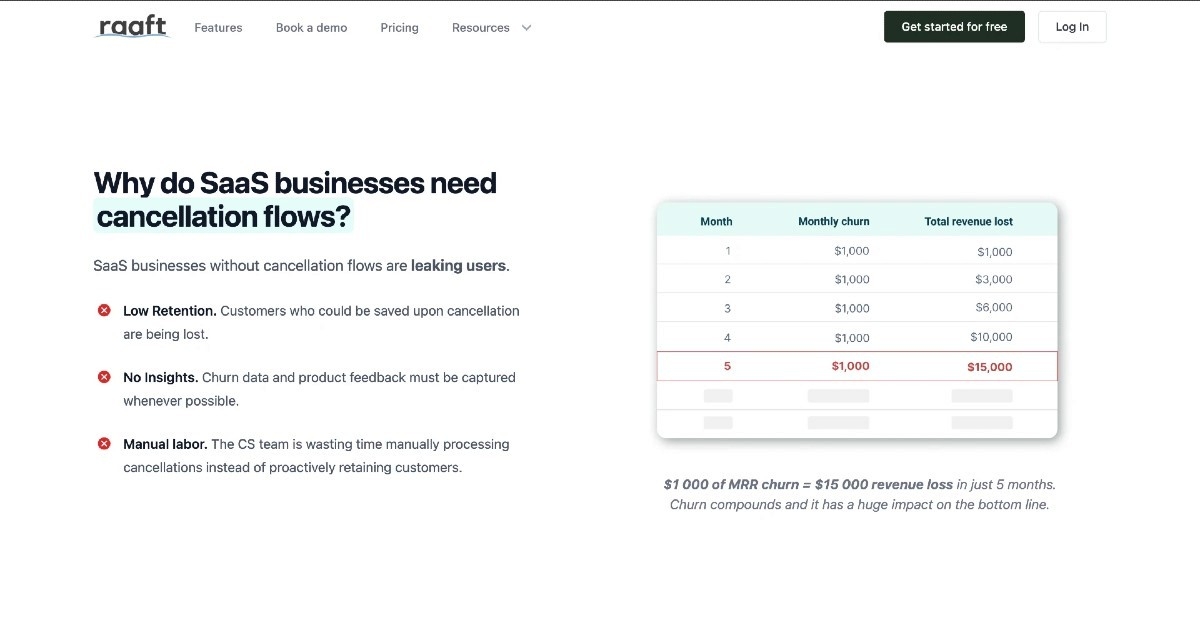The image size is (1200, 630).
Task: Click red X icon beside Manual labor
Action: coord(104,444)
